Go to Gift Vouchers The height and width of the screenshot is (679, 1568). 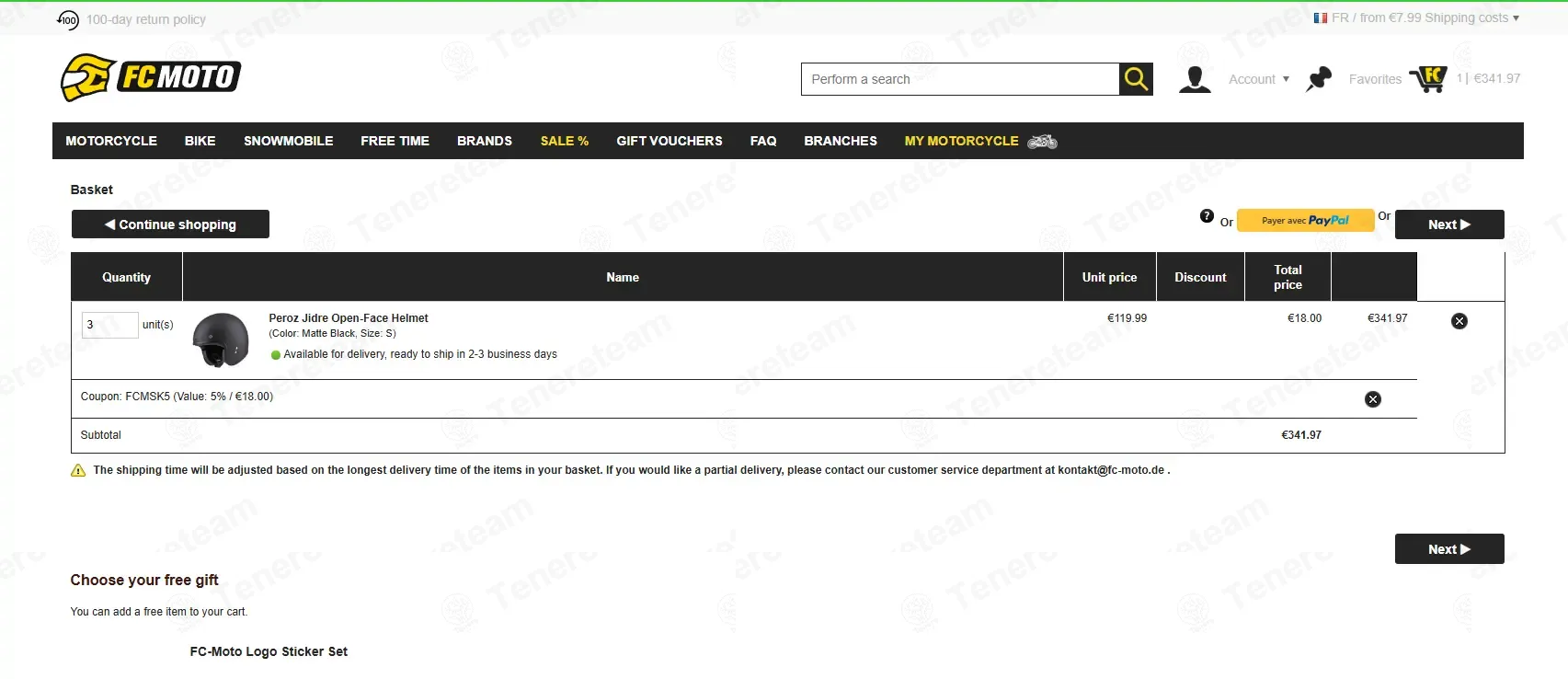(x=670, y=141)
